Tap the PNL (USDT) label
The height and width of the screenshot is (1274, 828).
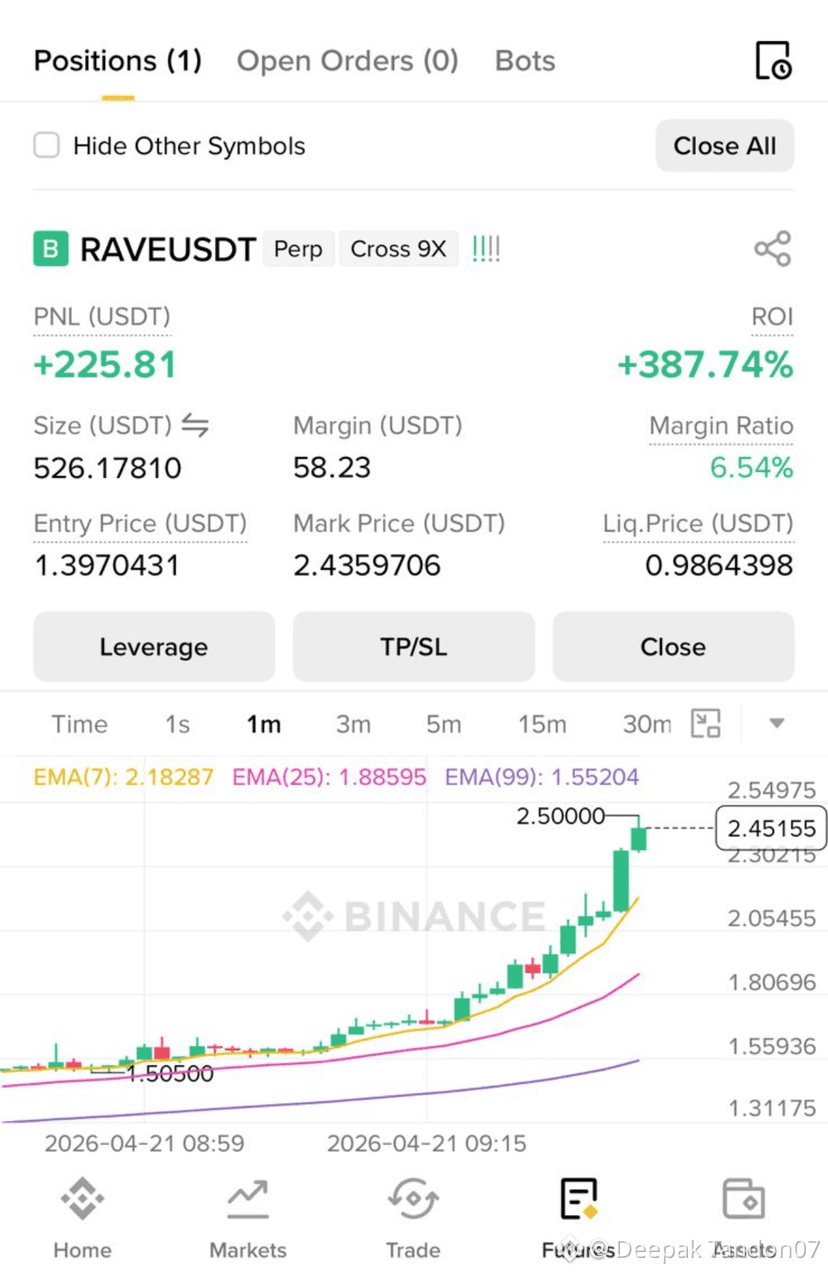coord(102,318)
